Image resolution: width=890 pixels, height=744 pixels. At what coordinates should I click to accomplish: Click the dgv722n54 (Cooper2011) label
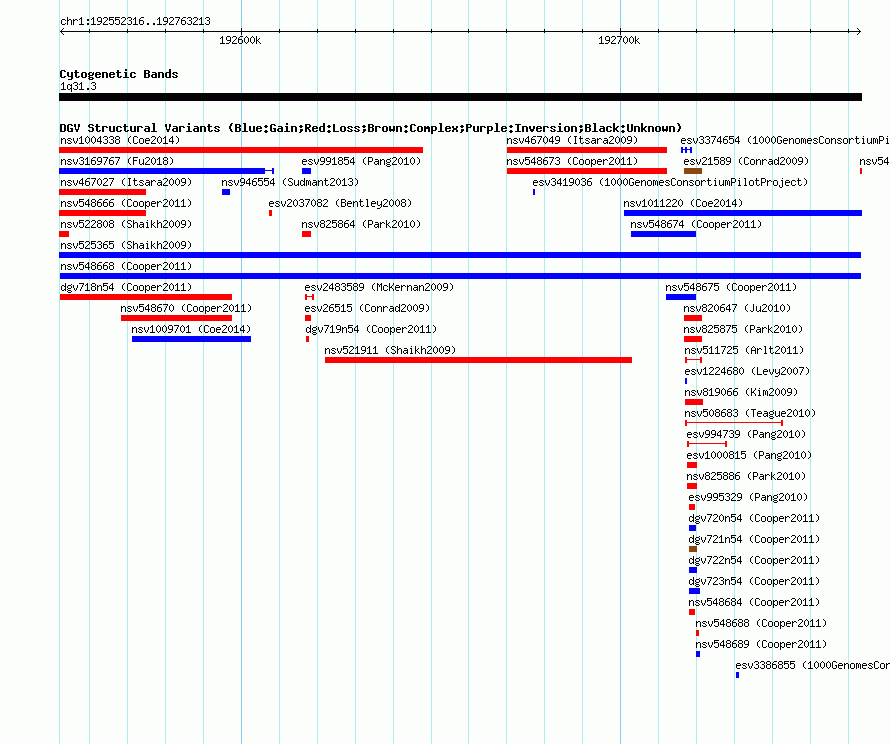(x=754, y=560)
